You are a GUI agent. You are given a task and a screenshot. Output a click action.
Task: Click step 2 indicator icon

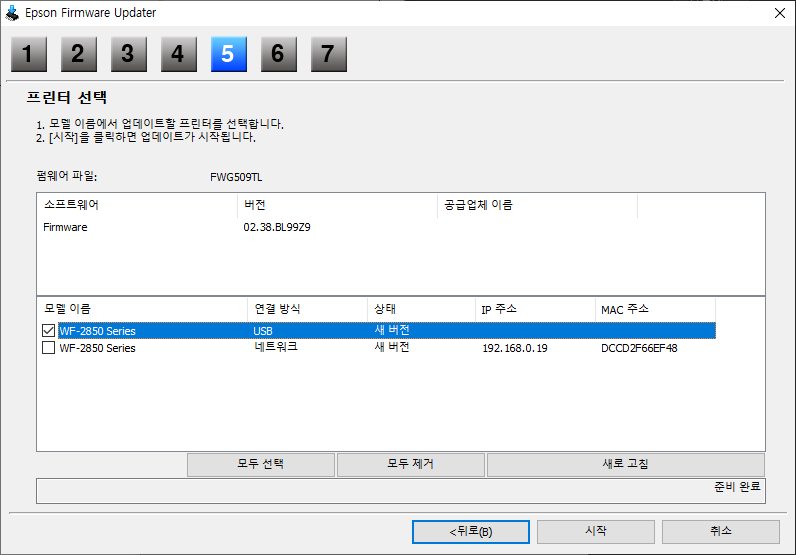pos(79,54)
